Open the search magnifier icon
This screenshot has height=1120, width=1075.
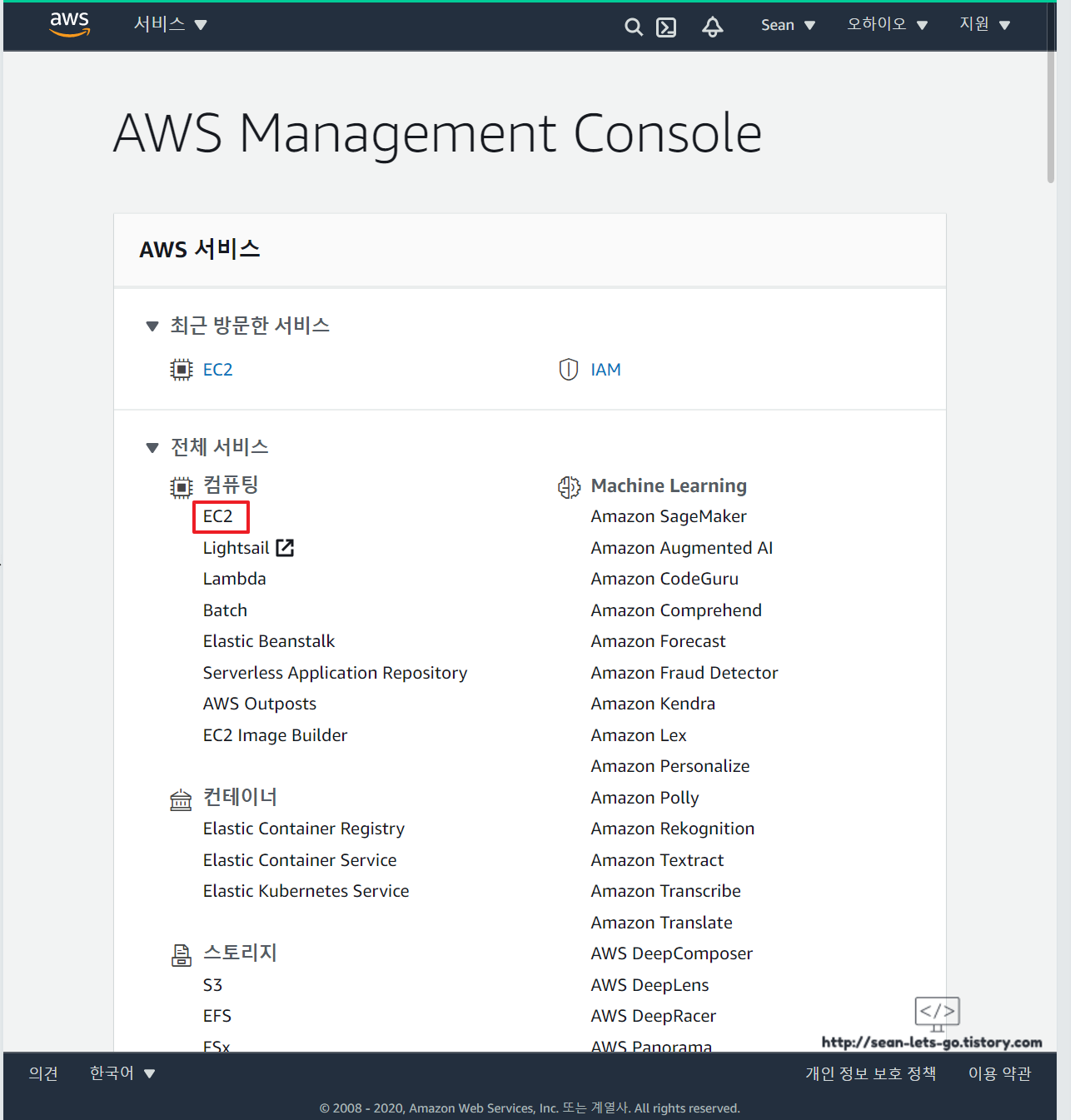click(x=634, y=27)
